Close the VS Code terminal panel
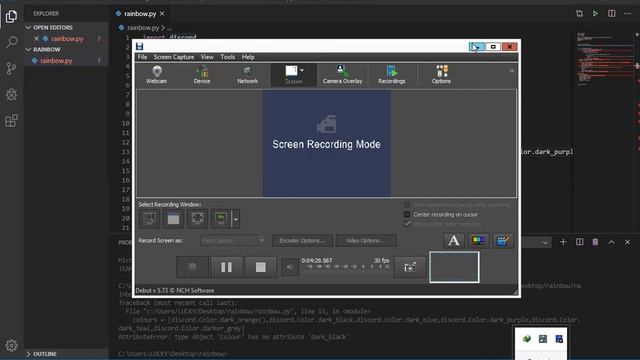Screen dimensions: 640x360 pos(627,242)
